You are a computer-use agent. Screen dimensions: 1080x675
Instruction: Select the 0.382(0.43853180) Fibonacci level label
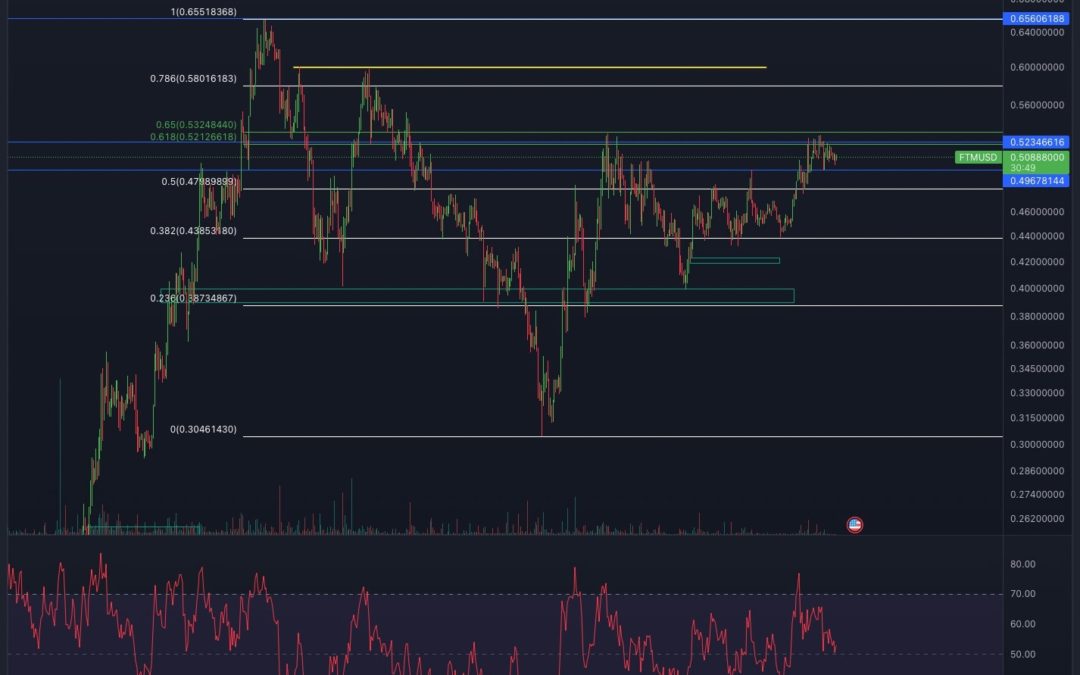[193, 231]
